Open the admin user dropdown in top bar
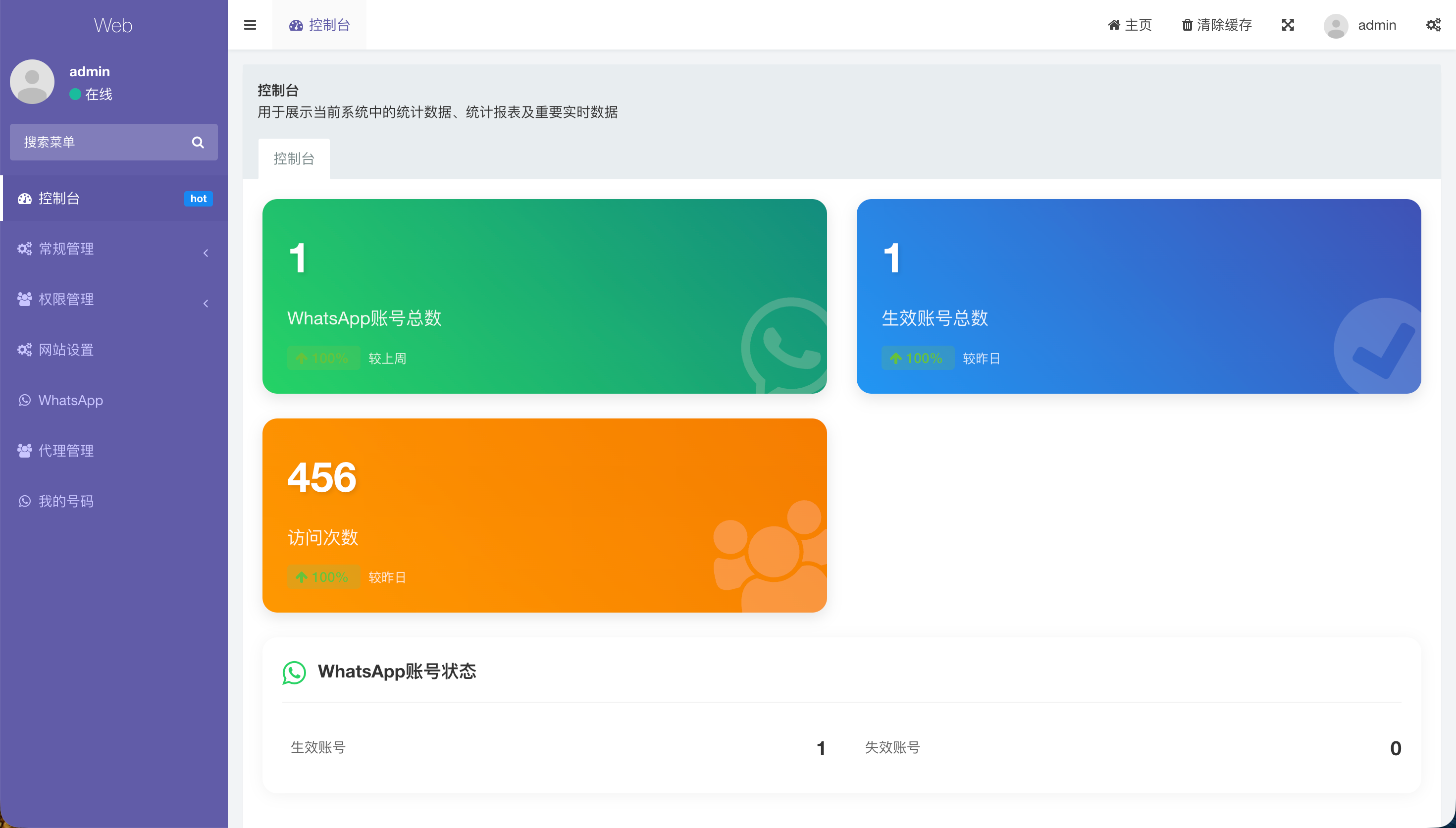The height and width of the screenshot is (828, 1456). 1360,26
